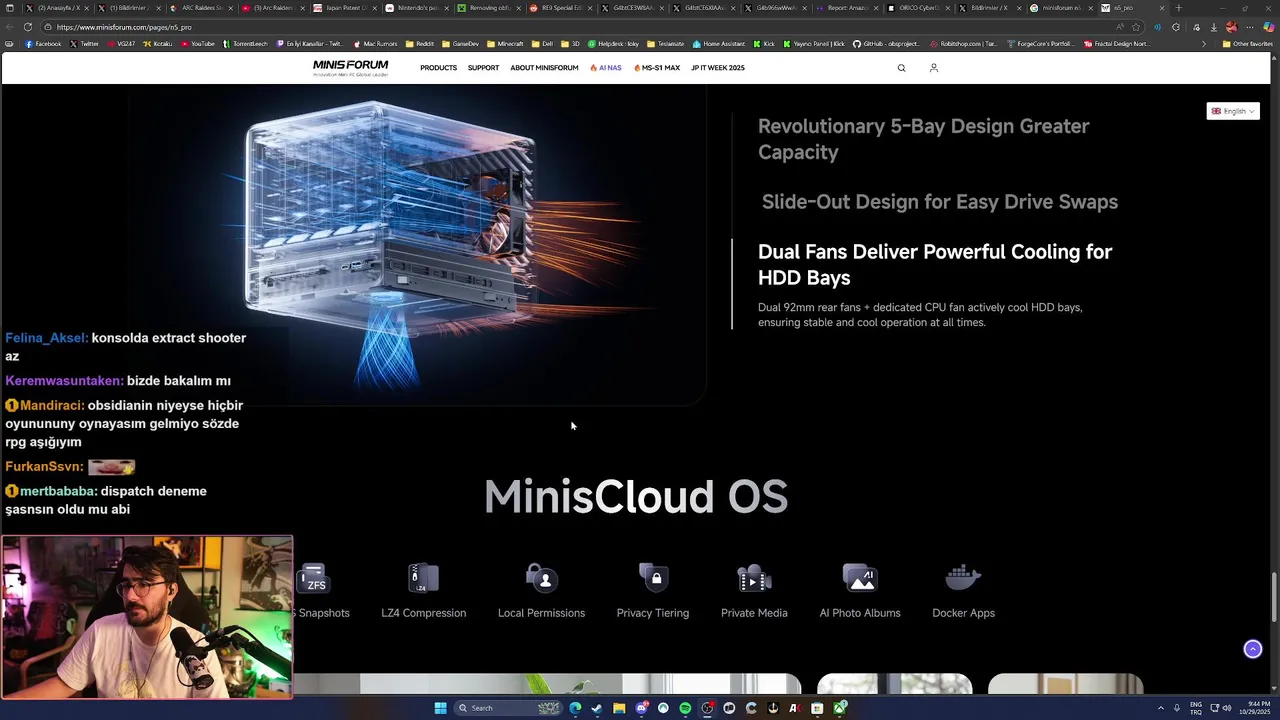Reload the page with the refresh icon
Image resolution: width=1280 pixels, height=720 pixels.
coord(27,27)
